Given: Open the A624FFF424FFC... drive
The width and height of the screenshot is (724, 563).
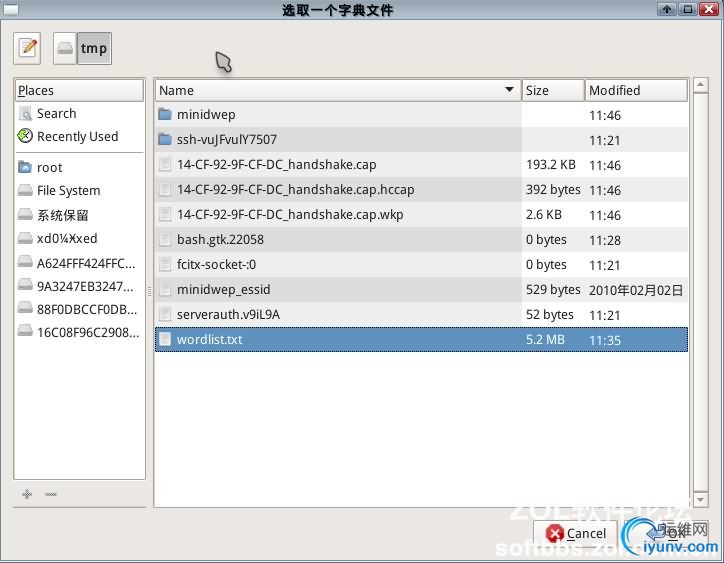Looking at the screenshot, I should [x=79, y=263].
